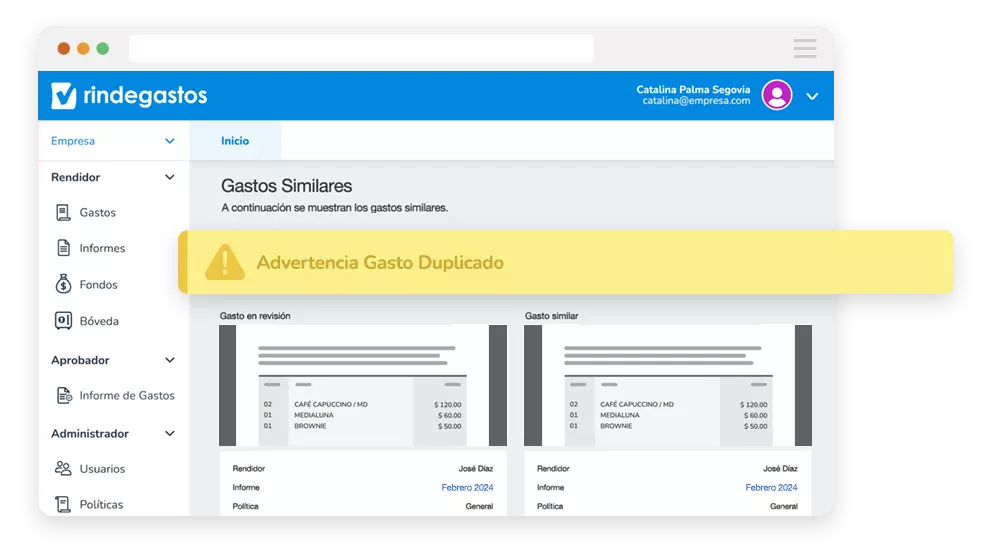Collapse the Rendidor section

pyautogui.click(x=169, y=177)
